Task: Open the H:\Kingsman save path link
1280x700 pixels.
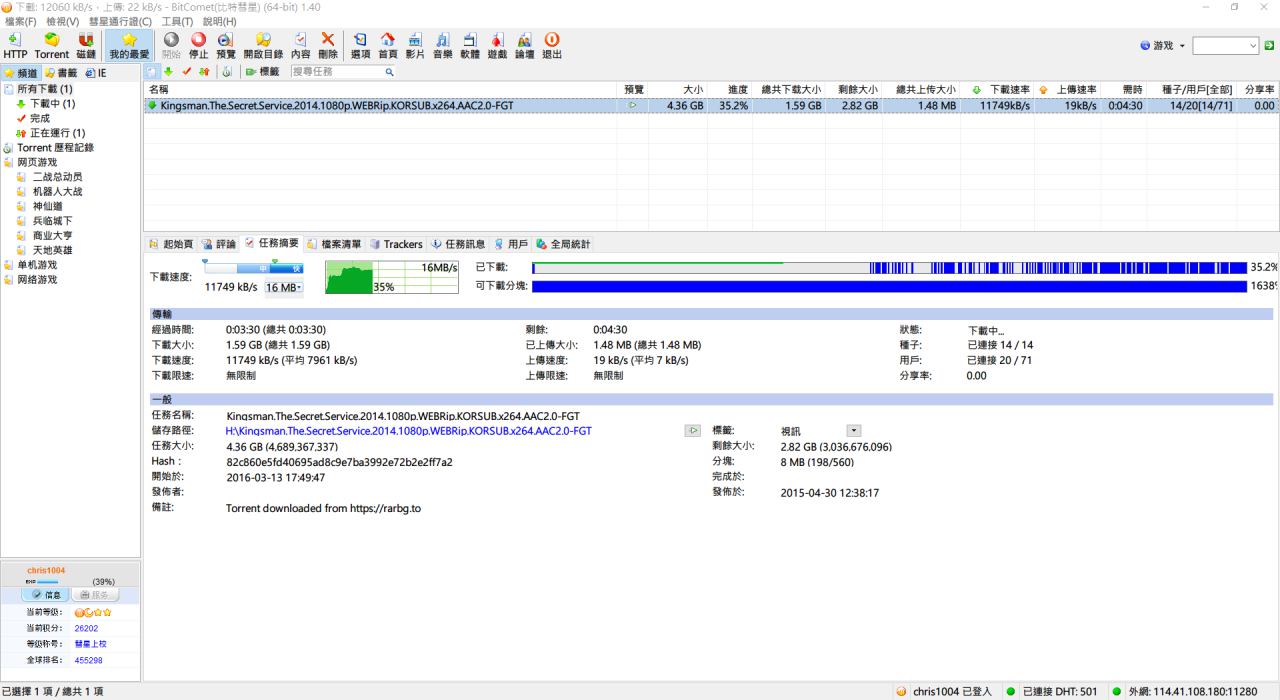Action: click(408, 431)
